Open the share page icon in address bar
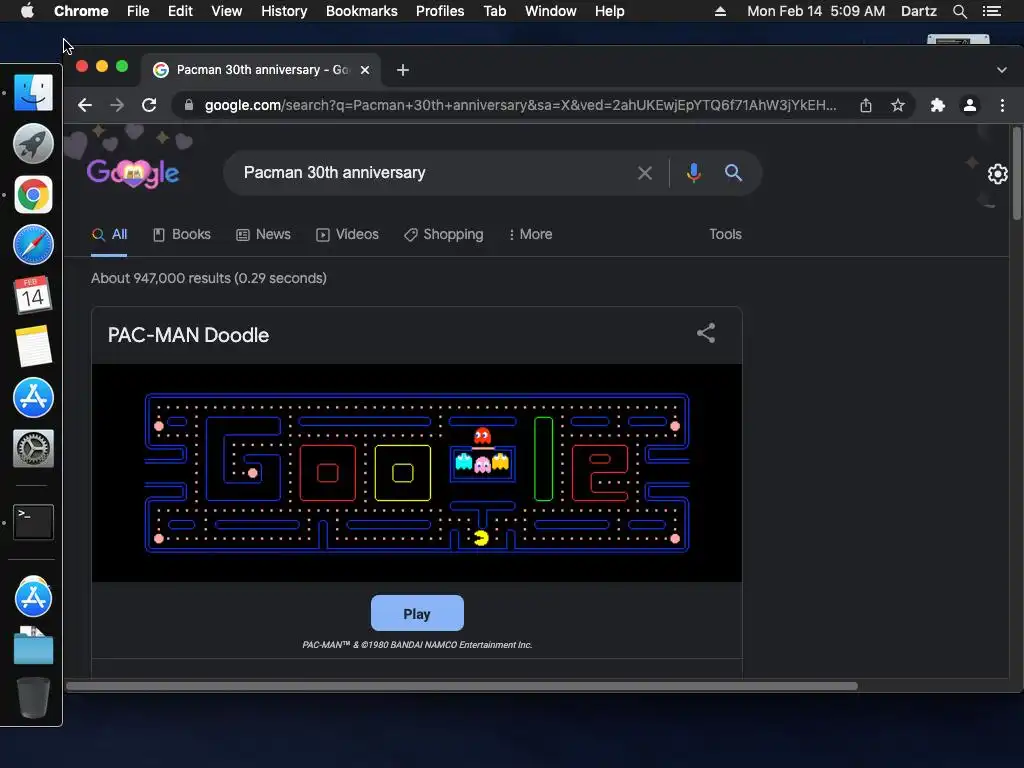Image resolution: width=1024 pixels, height=768 pixels. point(866,105)
